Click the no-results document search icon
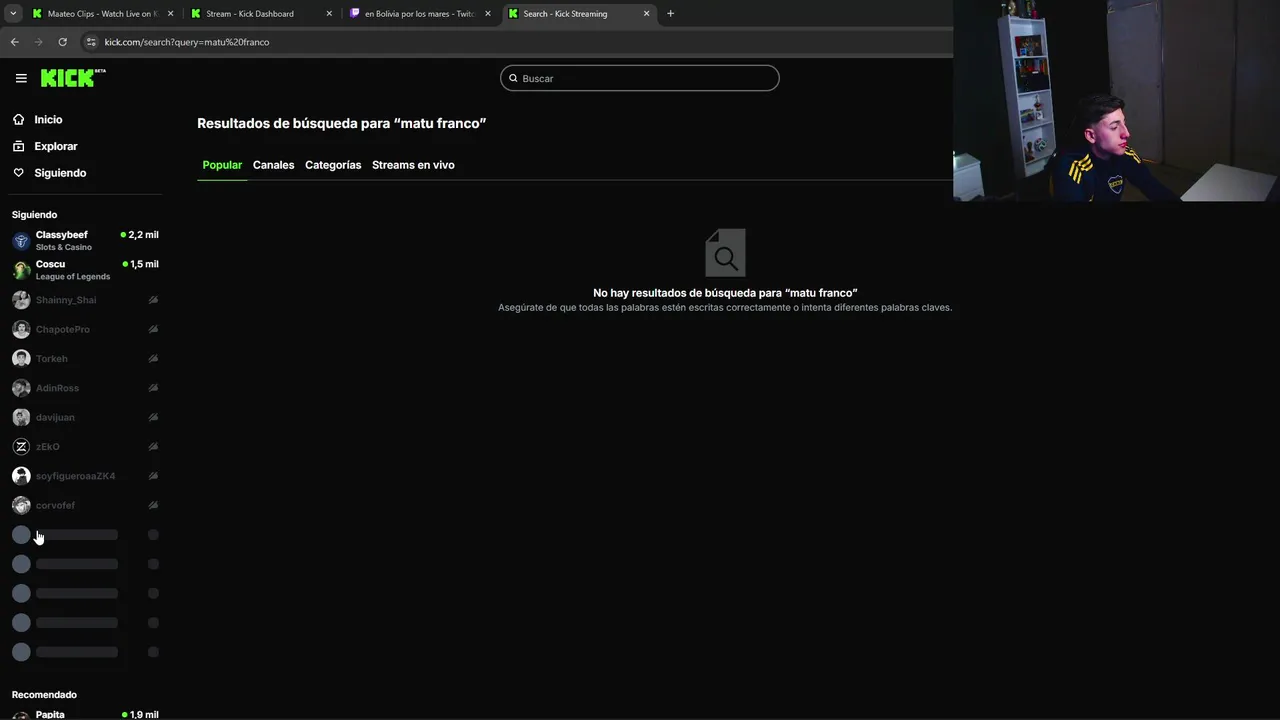Viewport: 1280px width, 720px height. point(725,253)
